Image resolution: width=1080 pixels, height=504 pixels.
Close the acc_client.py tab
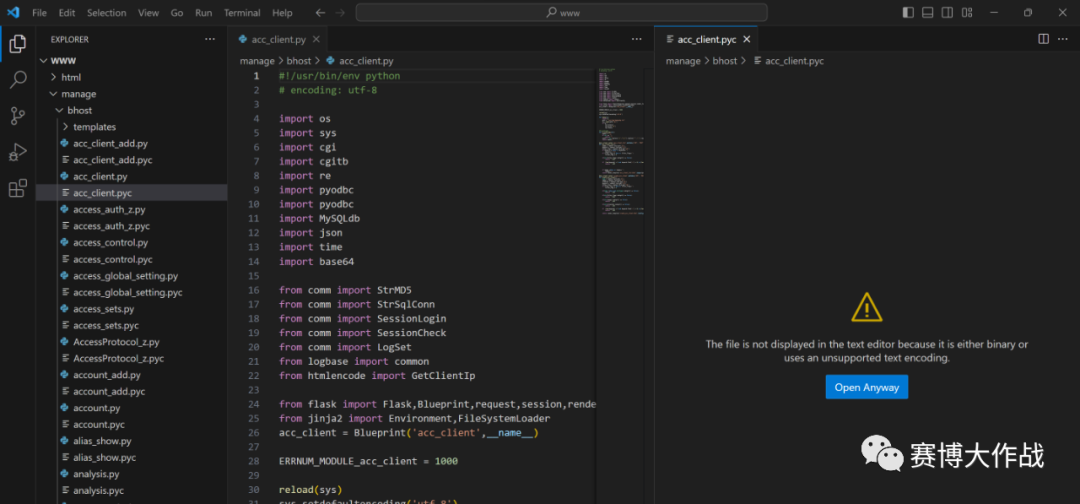pos(316,39)
